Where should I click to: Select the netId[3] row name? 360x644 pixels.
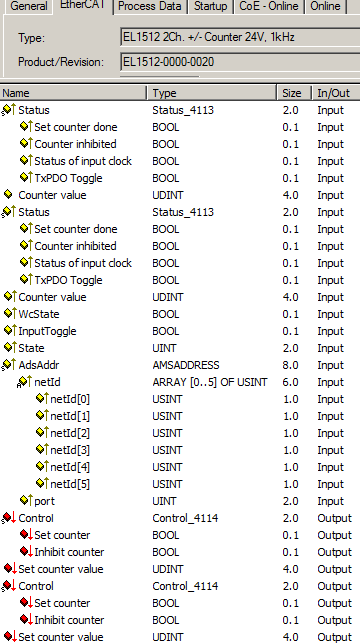[70, 451]
